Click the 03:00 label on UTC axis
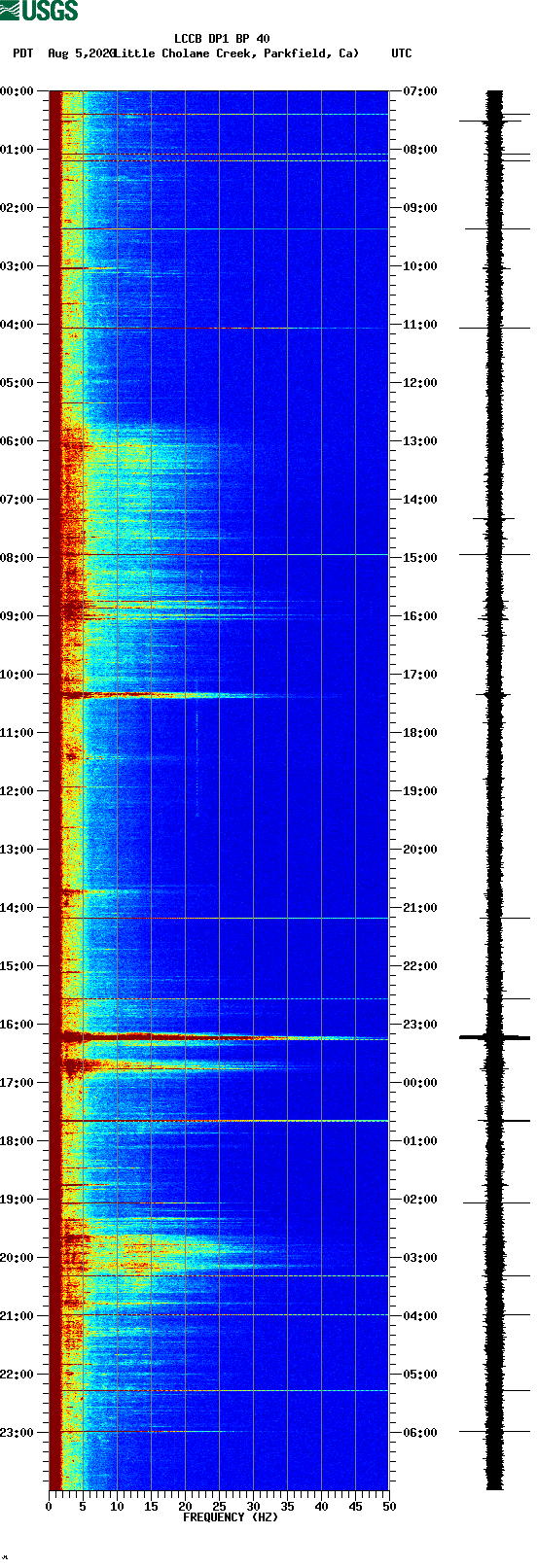The image size is (537, 1568). 420,1258
